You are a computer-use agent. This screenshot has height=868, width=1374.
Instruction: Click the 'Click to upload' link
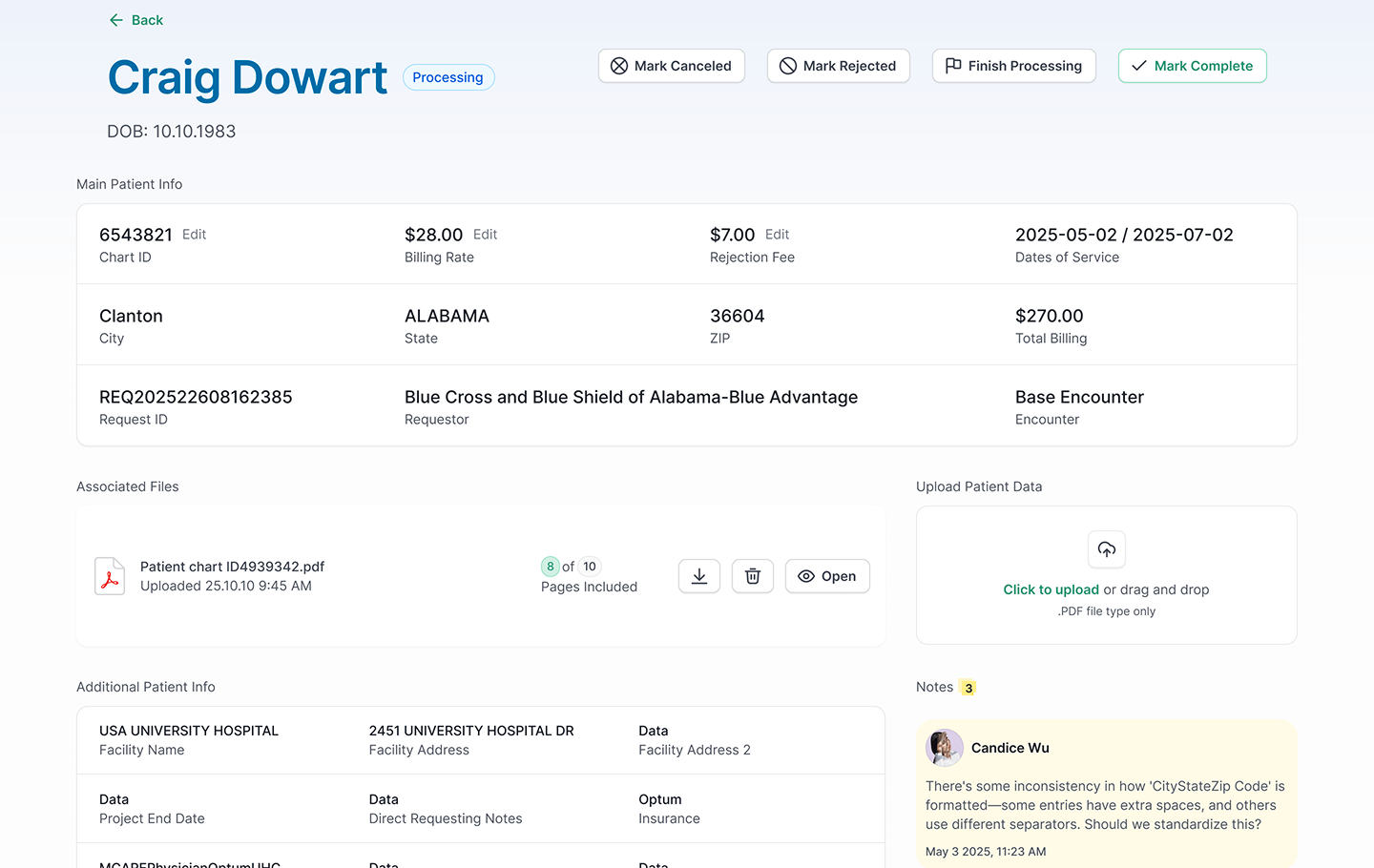(x=1051, y=589)
